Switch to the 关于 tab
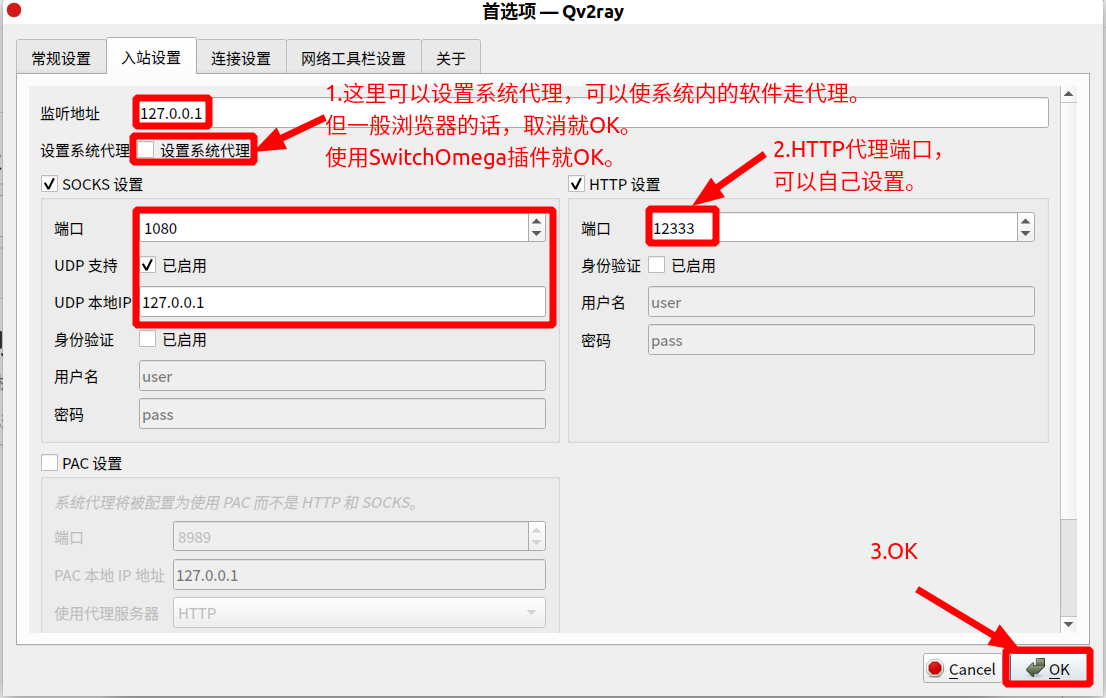Image resolution: width=1106 pixels, height=698 pixels. [x=451, y=58]
